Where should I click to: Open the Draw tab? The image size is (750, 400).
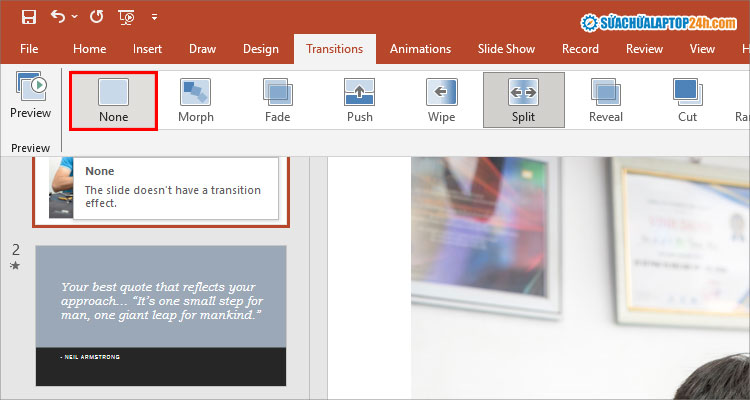pos(202,49)
